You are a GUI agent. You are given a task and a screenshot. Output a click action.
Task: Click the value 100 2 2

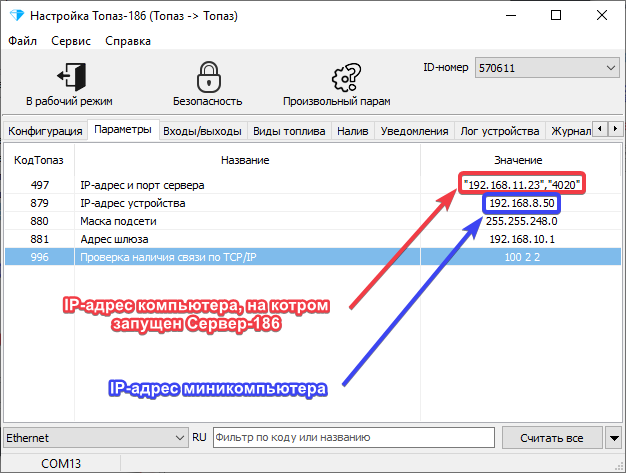pyautogui.click(x=522, y=257)
